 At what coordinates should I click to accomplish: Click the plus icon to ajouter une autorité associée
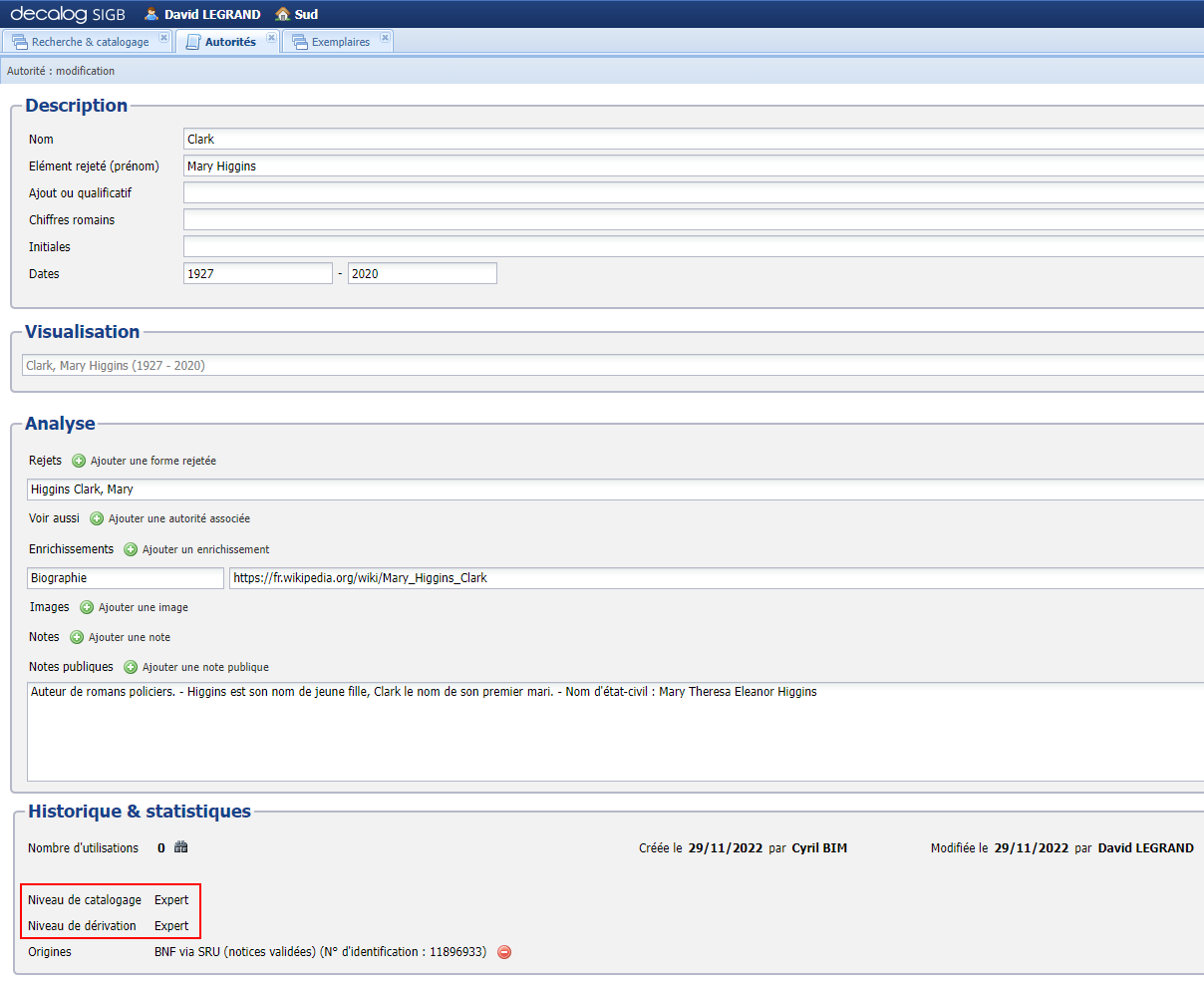(96, 518)
